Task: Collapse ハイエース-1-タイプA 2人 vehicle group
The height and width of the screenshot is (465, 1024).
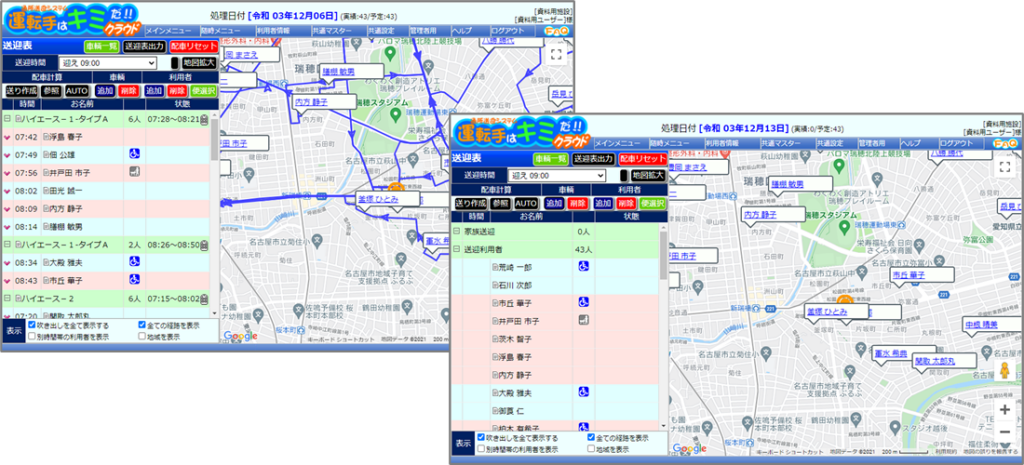Action: click(7, 244)
